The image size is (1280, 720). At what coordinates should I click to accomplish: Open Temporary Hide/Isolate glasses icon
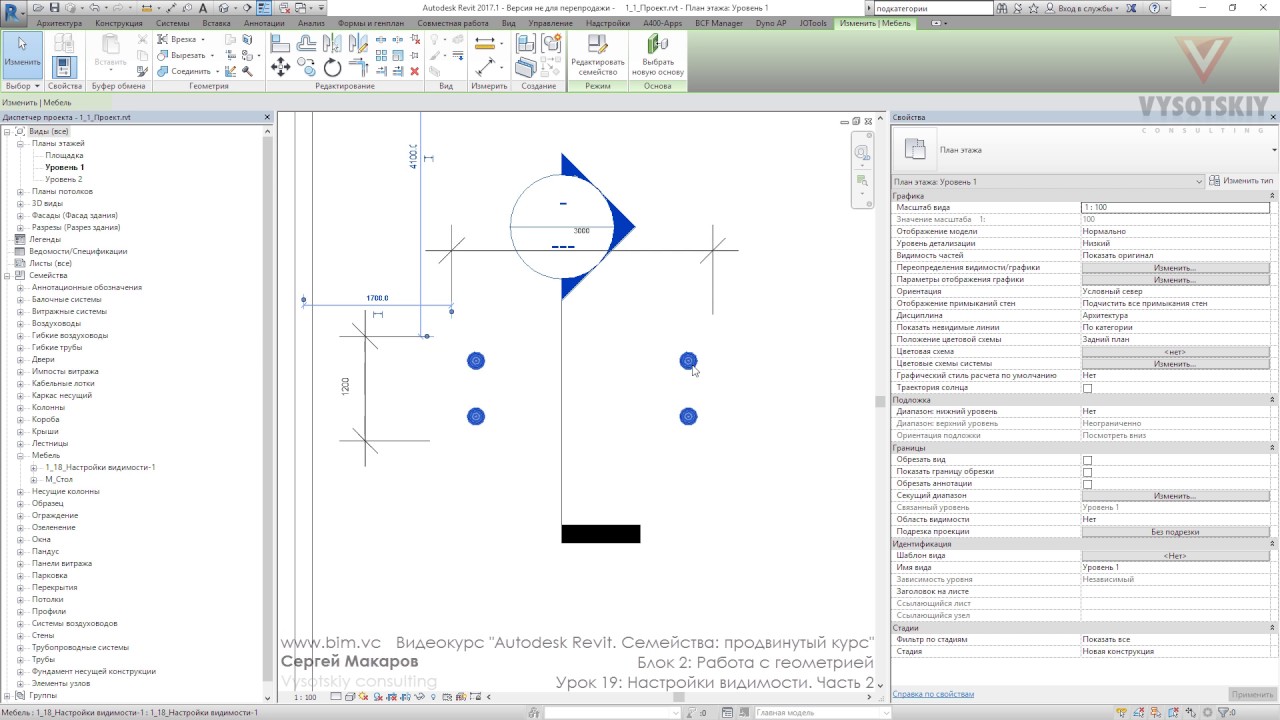(x=420, y=697)
